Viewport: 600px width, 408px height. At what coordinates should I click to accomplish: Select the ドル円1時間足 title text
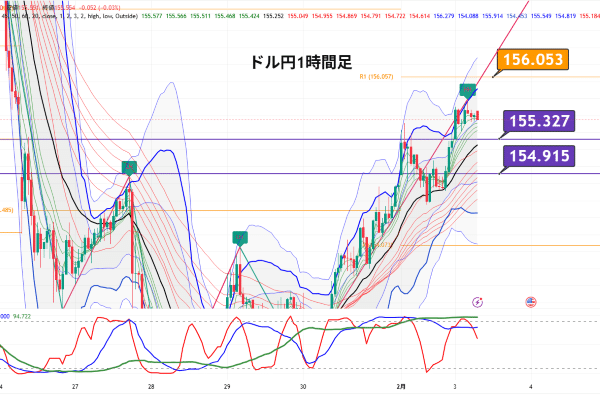point(300,62)
